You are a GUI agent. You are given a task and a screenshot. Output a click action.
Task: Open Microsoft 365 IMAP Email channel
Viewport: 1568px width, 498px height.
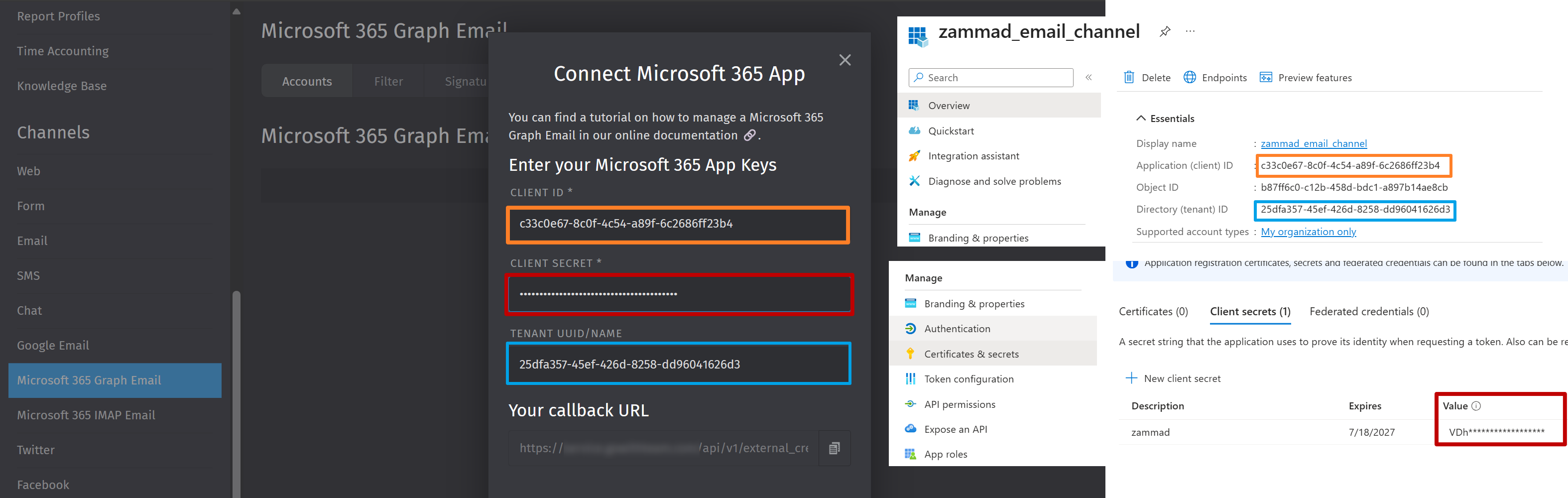point(86,415)
